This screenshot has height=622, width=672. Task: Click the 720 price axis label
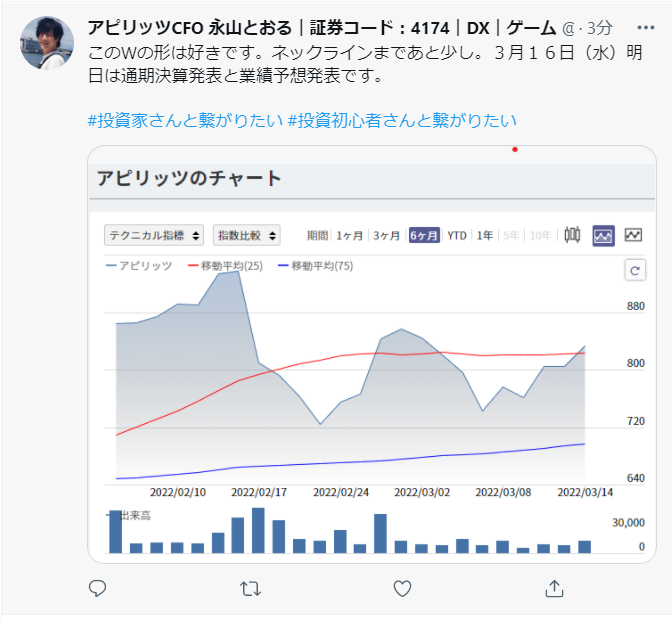point(636,421)
